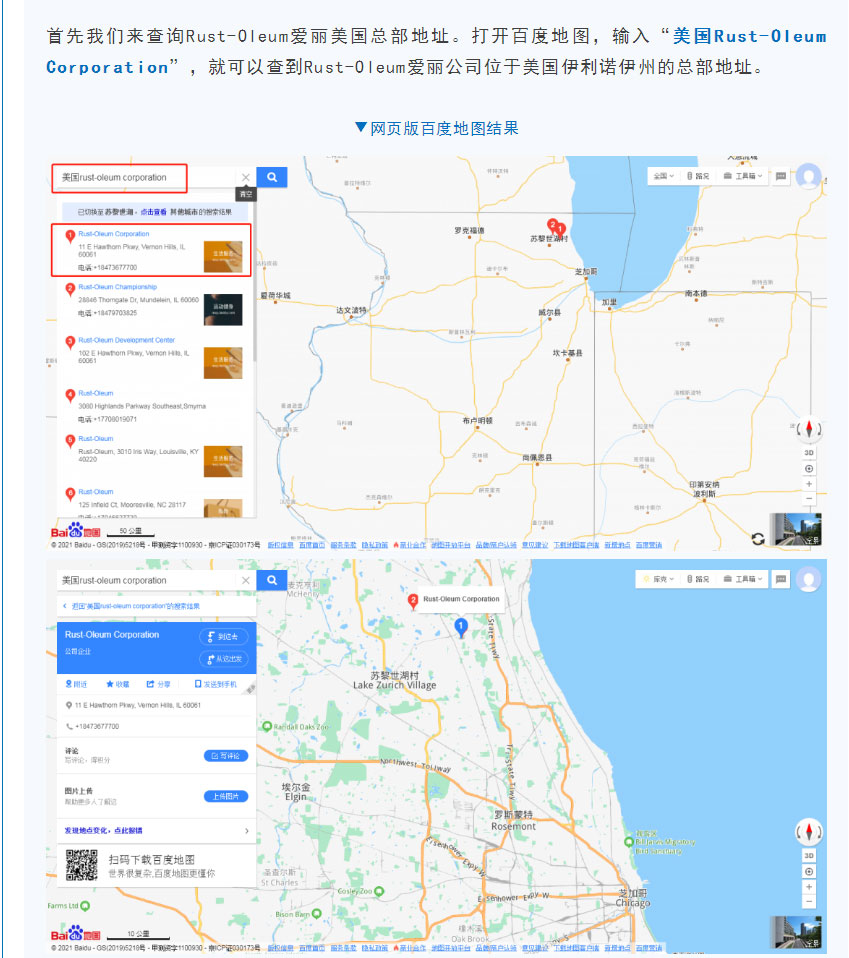Click the blue search button in upper map

[272, 177]
